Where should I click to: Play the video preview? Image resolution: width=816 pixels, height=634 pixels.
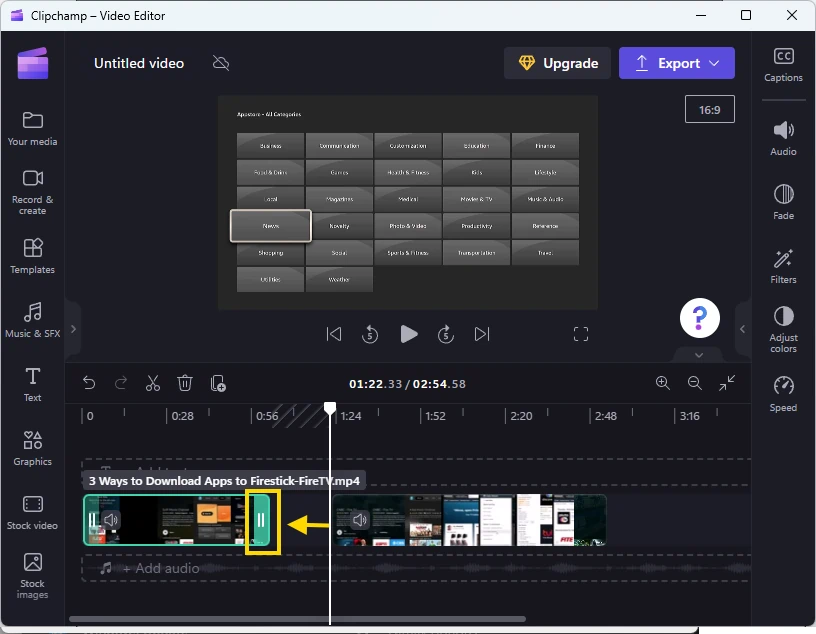click(409, 334)
